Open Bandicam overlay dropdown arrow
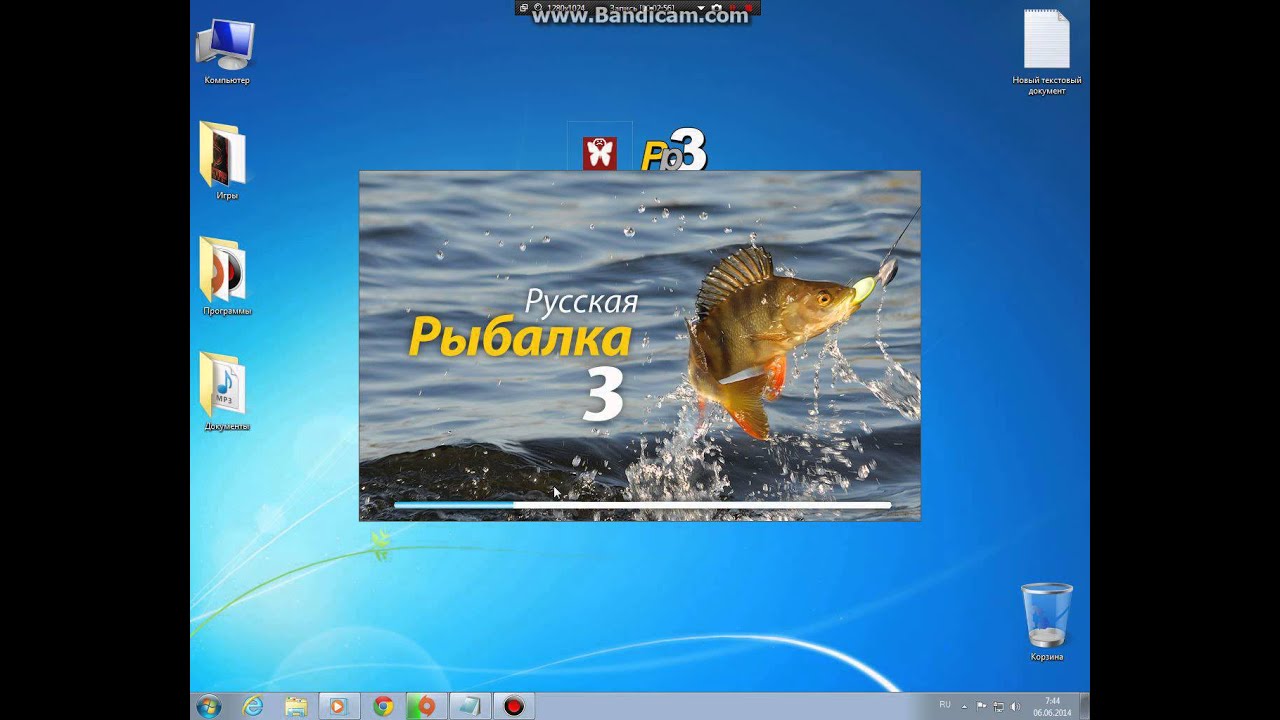The height and width of the screenshot is (720, 1280). tap(701, 8)
